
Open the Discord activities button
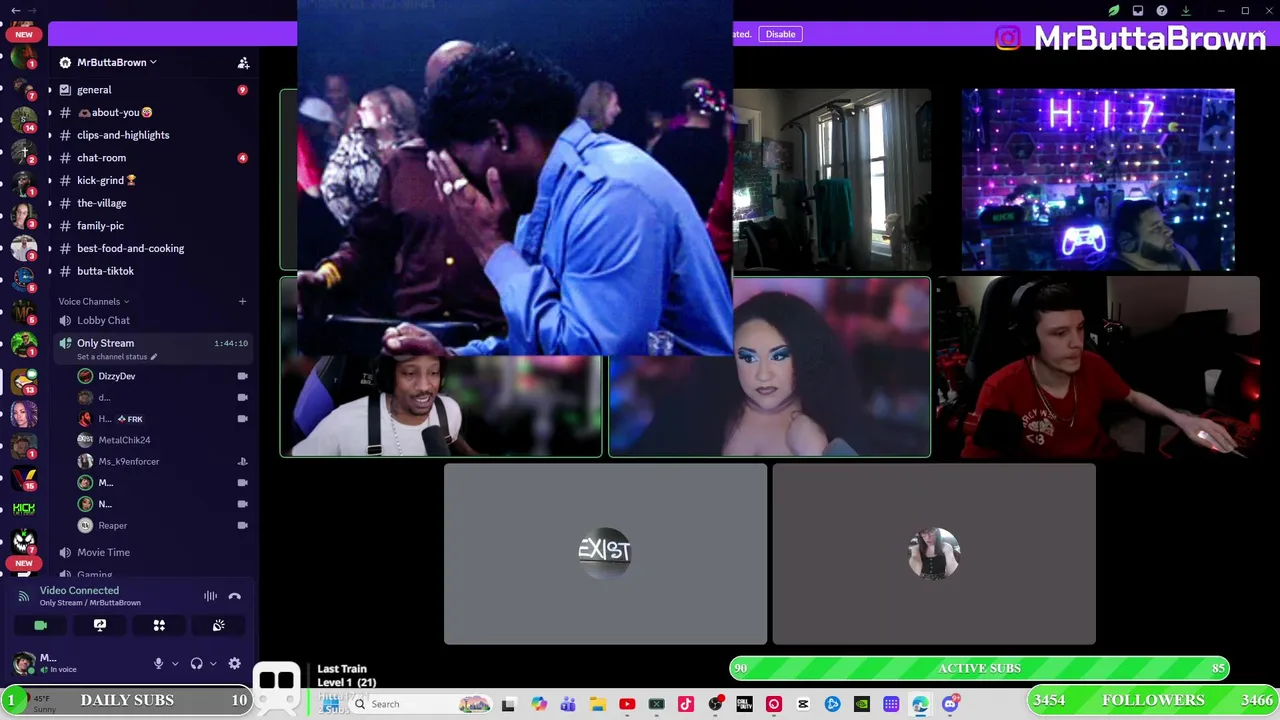pos(159,625)
